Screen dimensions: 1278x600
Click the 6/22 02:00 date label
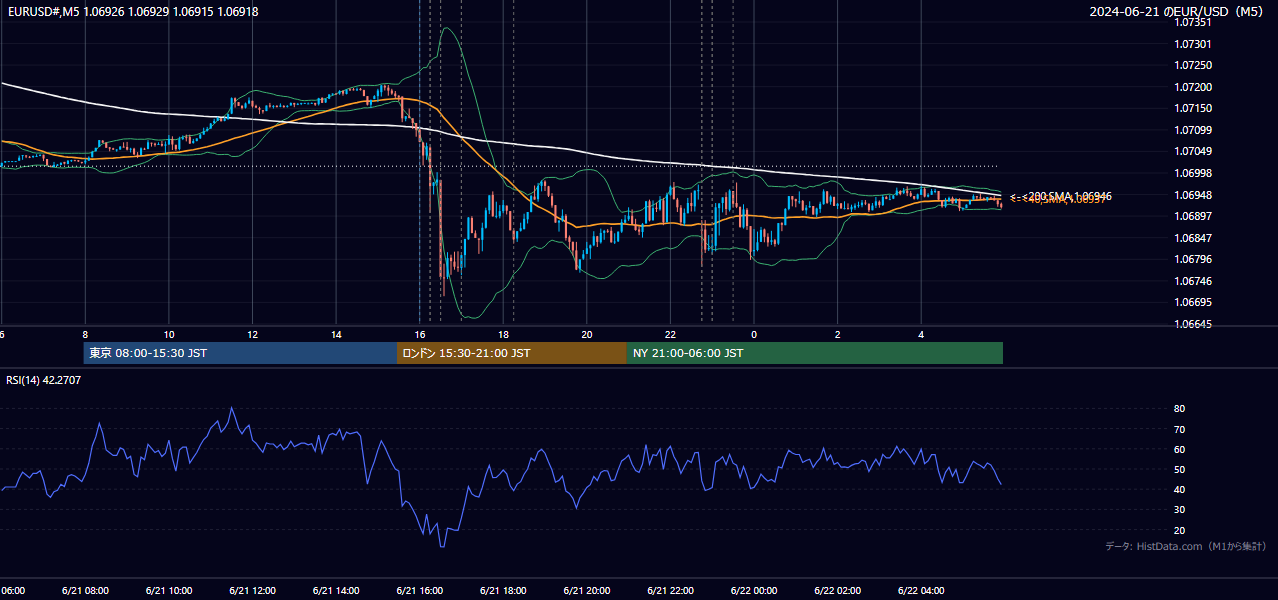pos(837,590)
